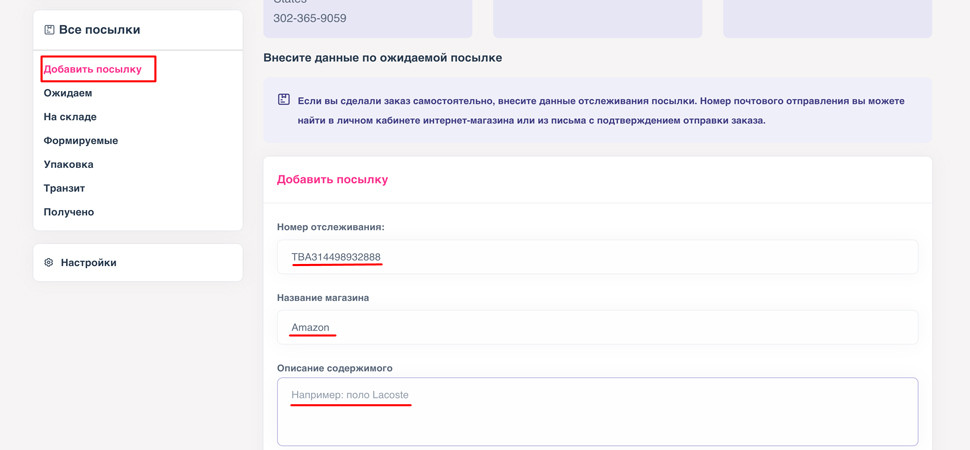Viewport: 970px width, 450px height.
Task: Open the Ожидаем parcels list
Action: click(x=68, y=93)
